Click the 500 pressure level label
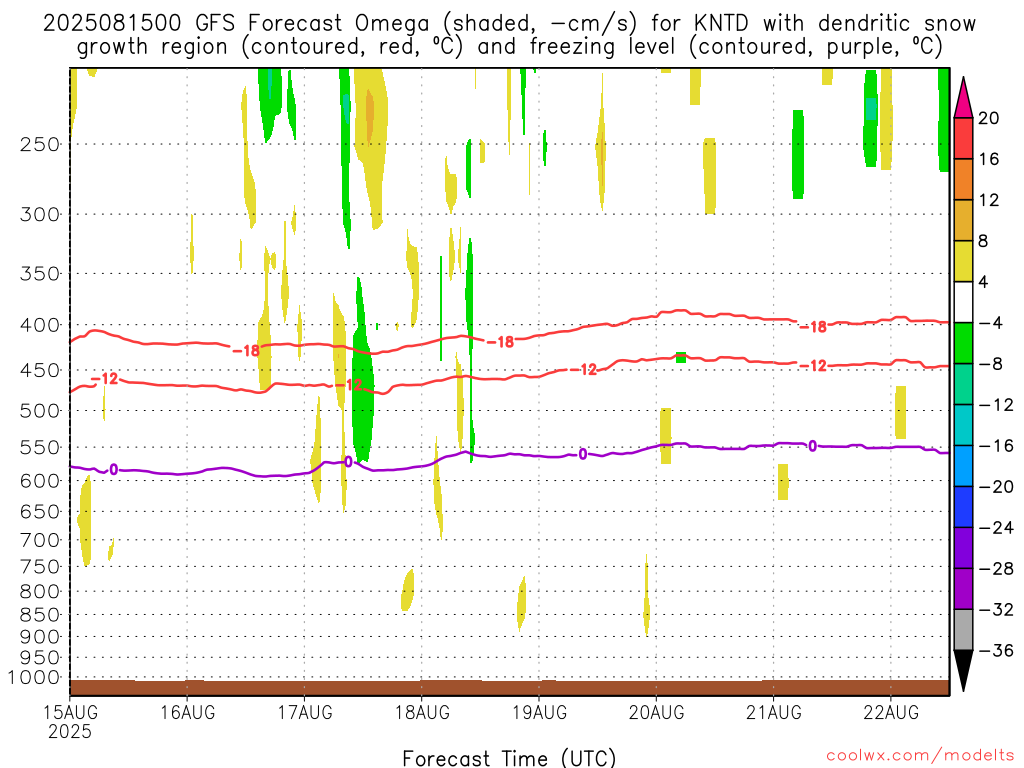 point(40,411)
